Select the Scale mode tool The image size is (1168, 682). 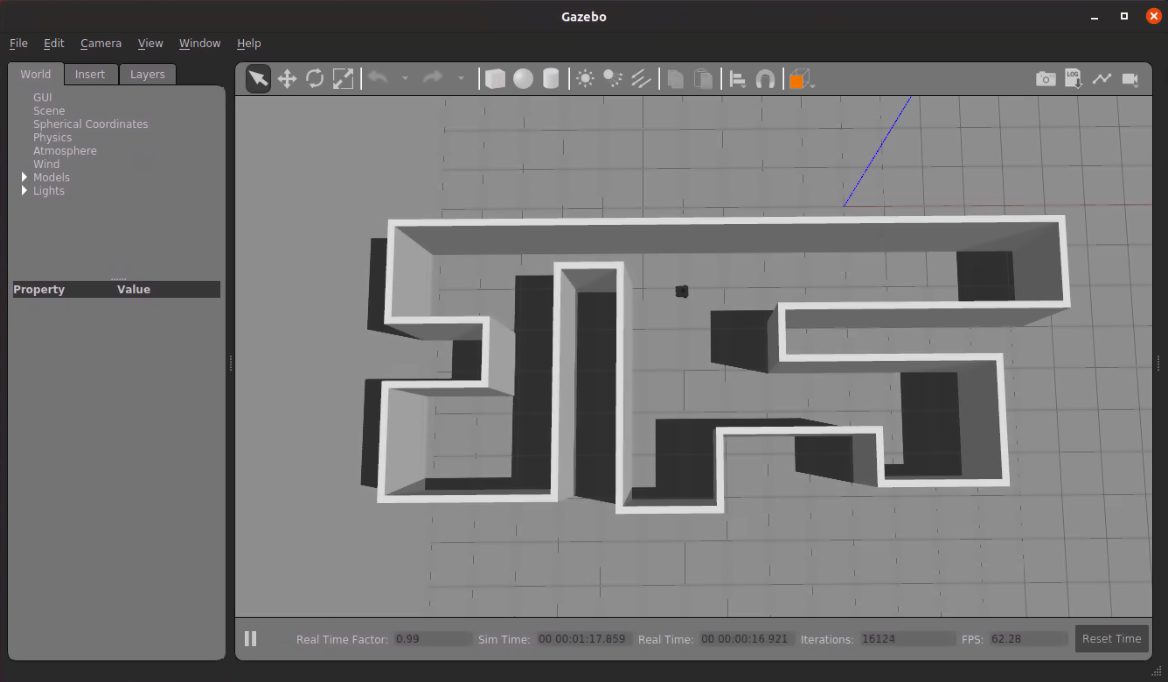343,79
